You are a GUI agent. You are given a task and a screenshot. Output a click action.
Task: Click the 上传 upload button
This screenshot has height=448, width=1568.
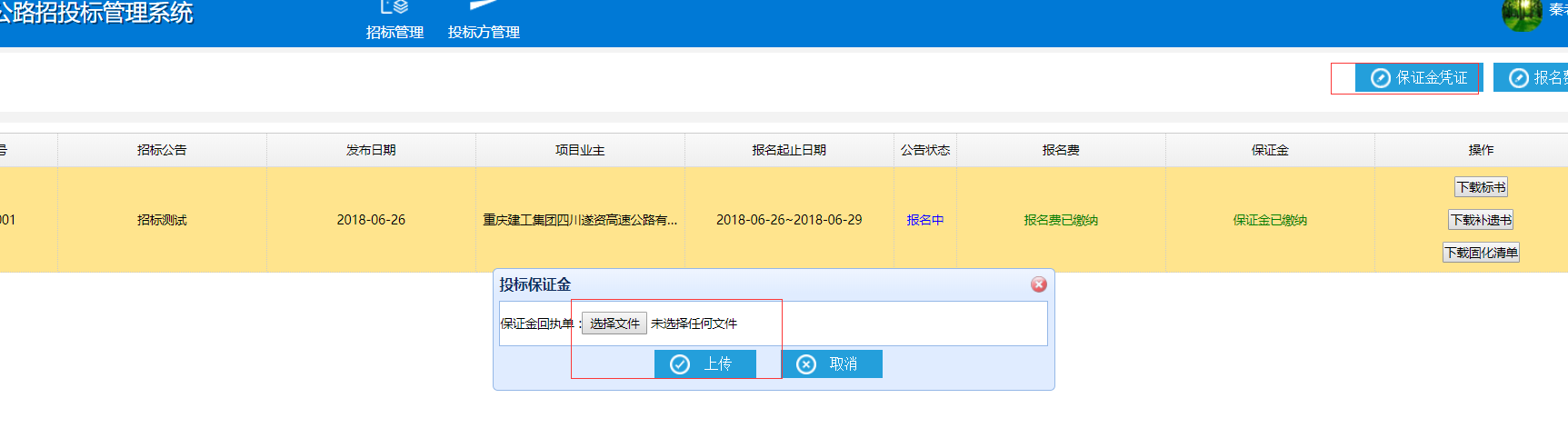[x=704, y=363]
